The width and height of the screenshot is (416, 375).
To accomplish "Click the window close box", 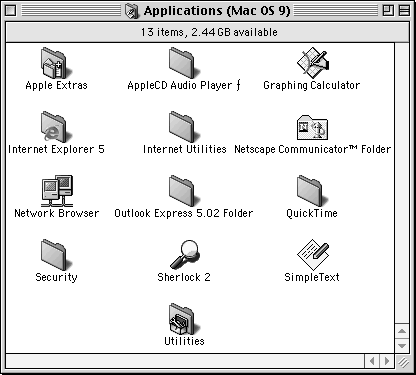I will [x=11, y=11].
